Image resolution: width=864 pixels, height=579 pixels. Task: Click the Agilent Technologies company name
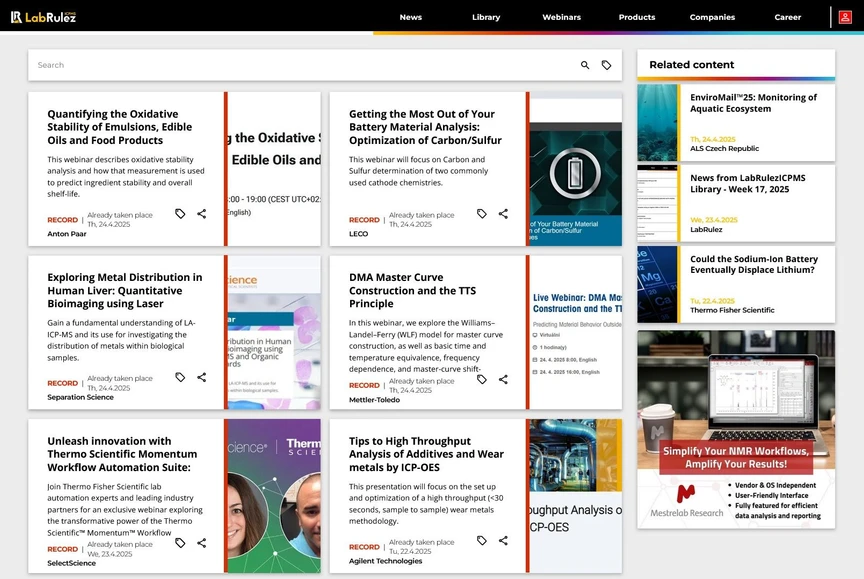coord(385,561)
